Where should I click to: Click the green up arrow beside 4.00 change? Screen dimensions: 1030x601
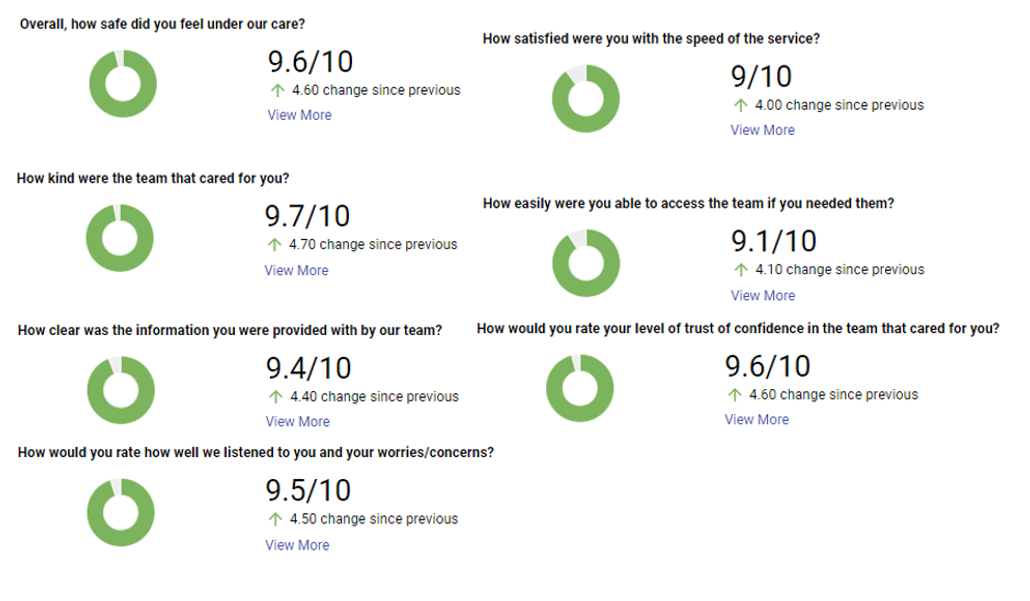click(740, 105)
